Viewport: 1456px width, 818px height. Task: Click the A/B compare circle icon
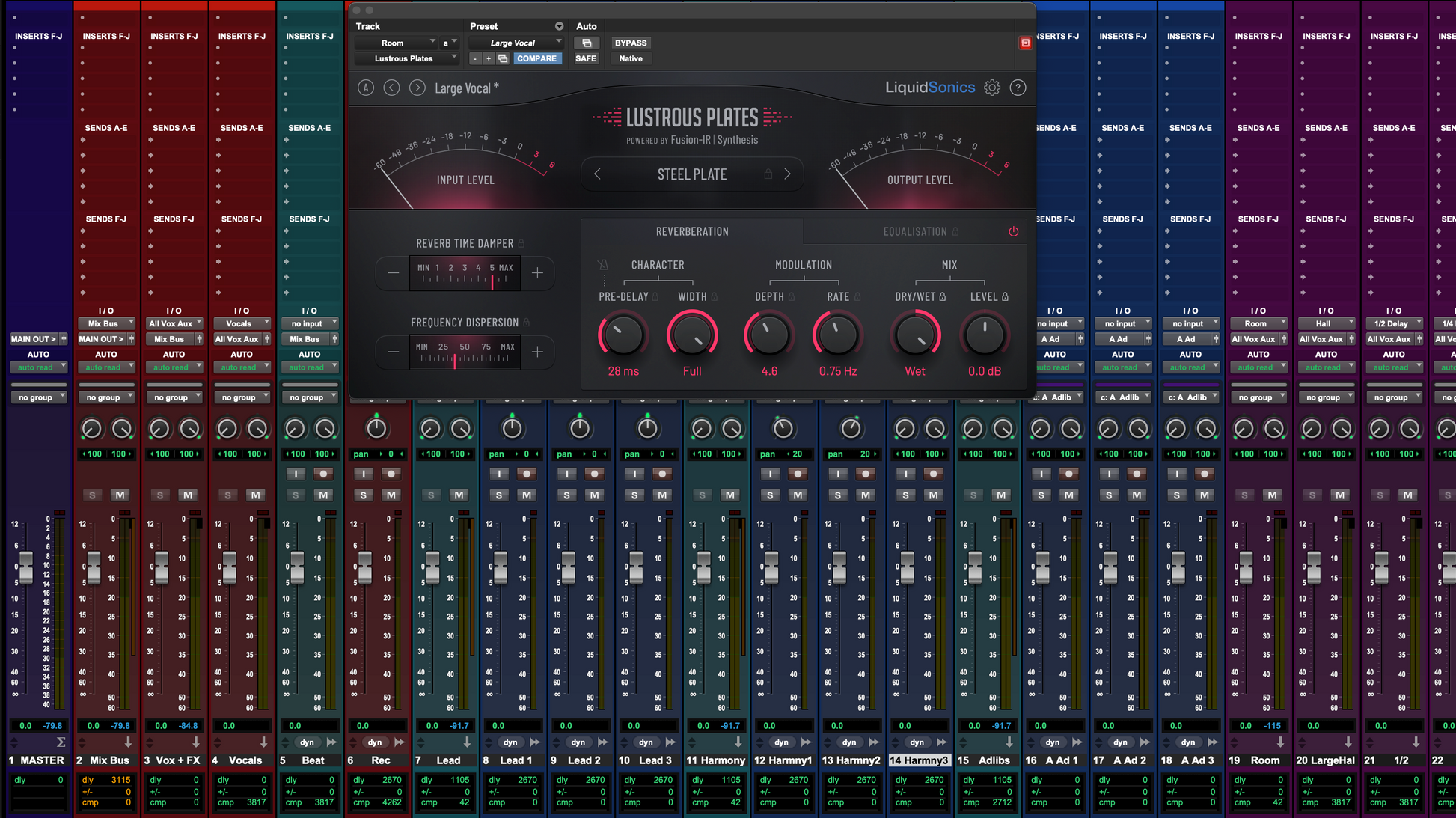(x=366, y=88)
